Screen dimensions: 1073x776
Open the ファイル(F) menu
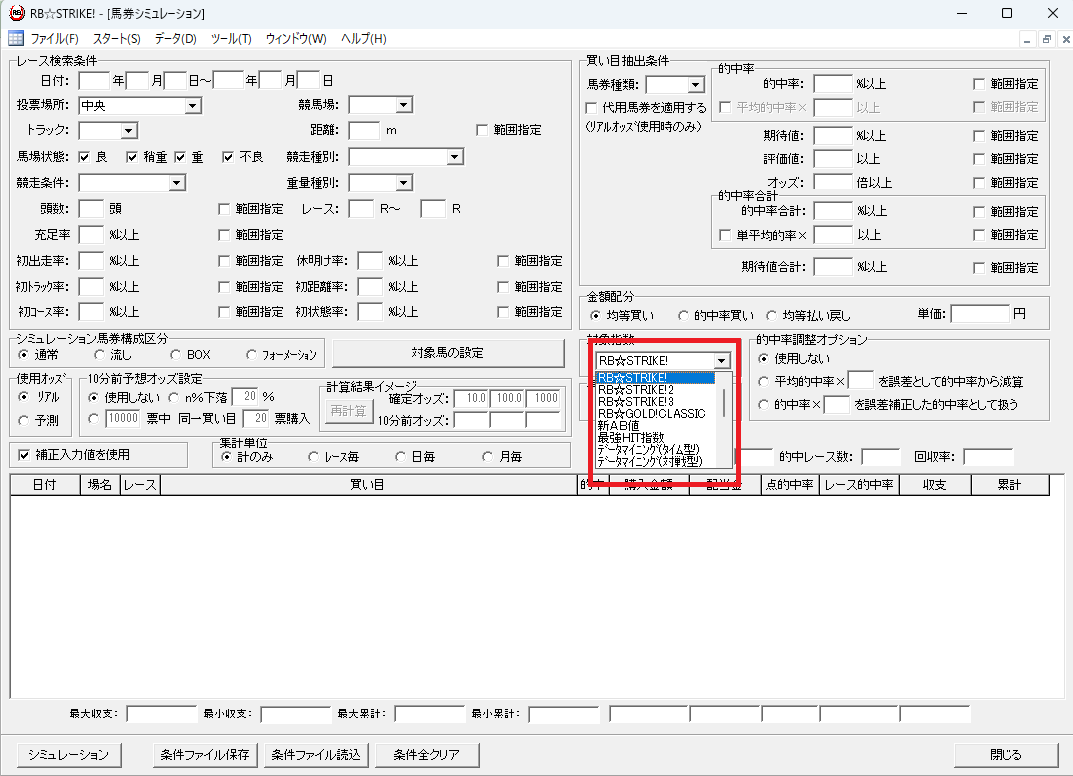click(x=55, y=39)
